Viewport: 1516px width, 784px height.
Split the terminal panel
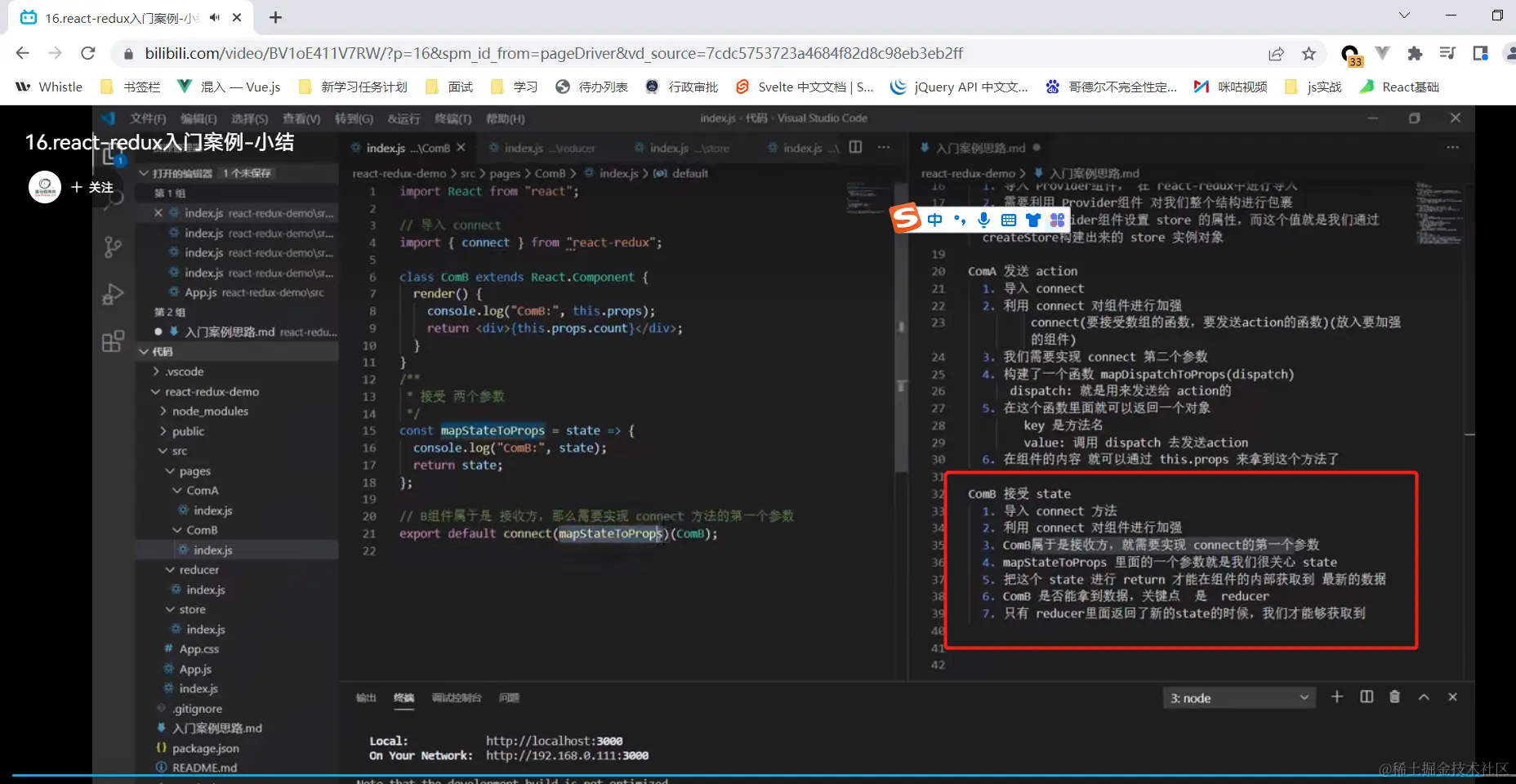1367,697
